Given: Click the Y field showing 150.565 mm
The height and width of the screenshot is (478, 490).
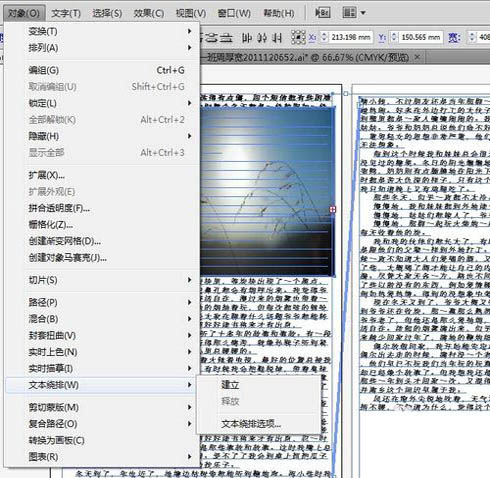Looking at the screenshot, I should pyautogui.click(x=421, y=37).
